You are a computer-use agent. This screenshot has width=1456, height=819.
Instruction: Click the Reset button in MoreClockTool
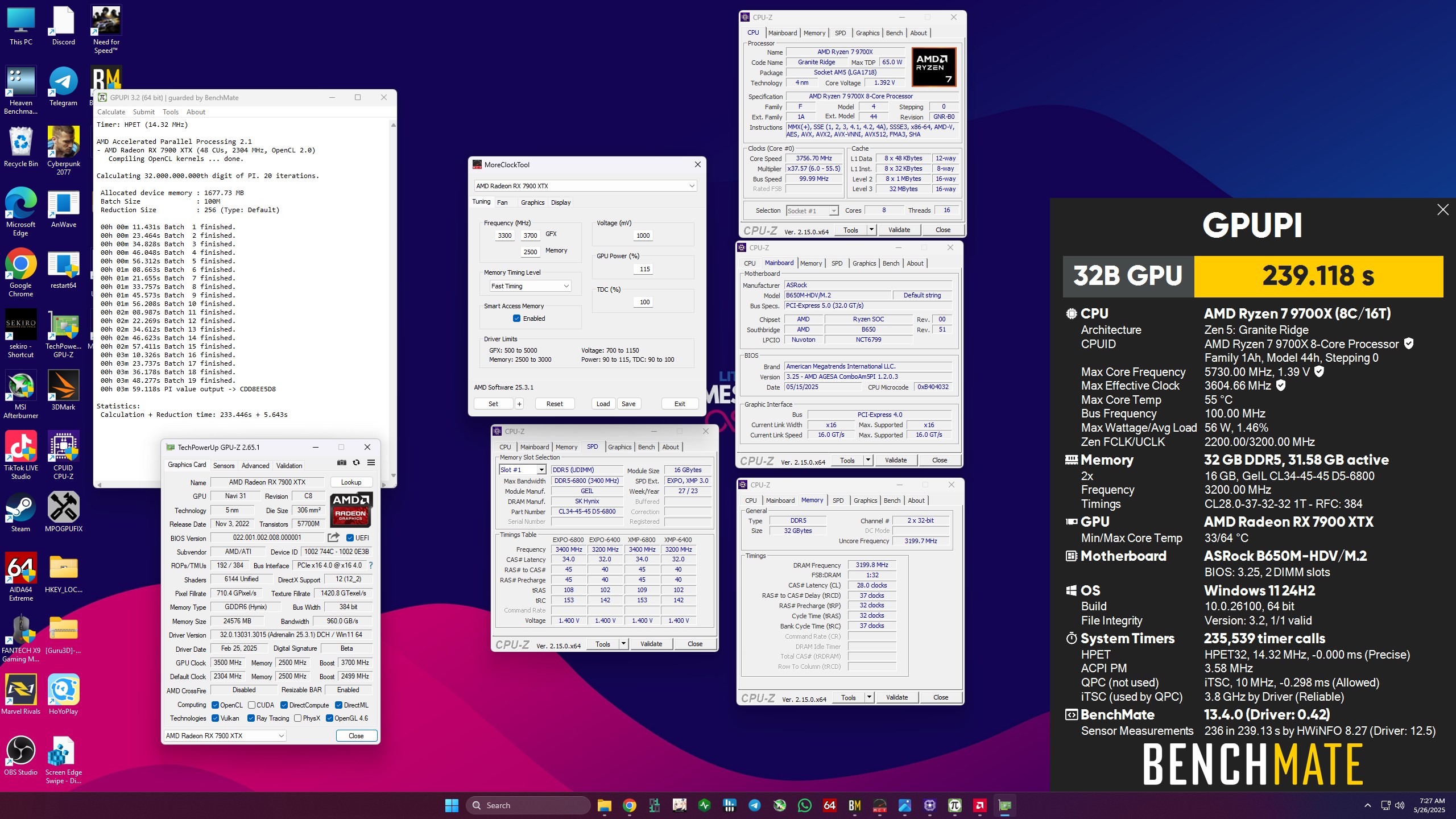coord(555,404)
